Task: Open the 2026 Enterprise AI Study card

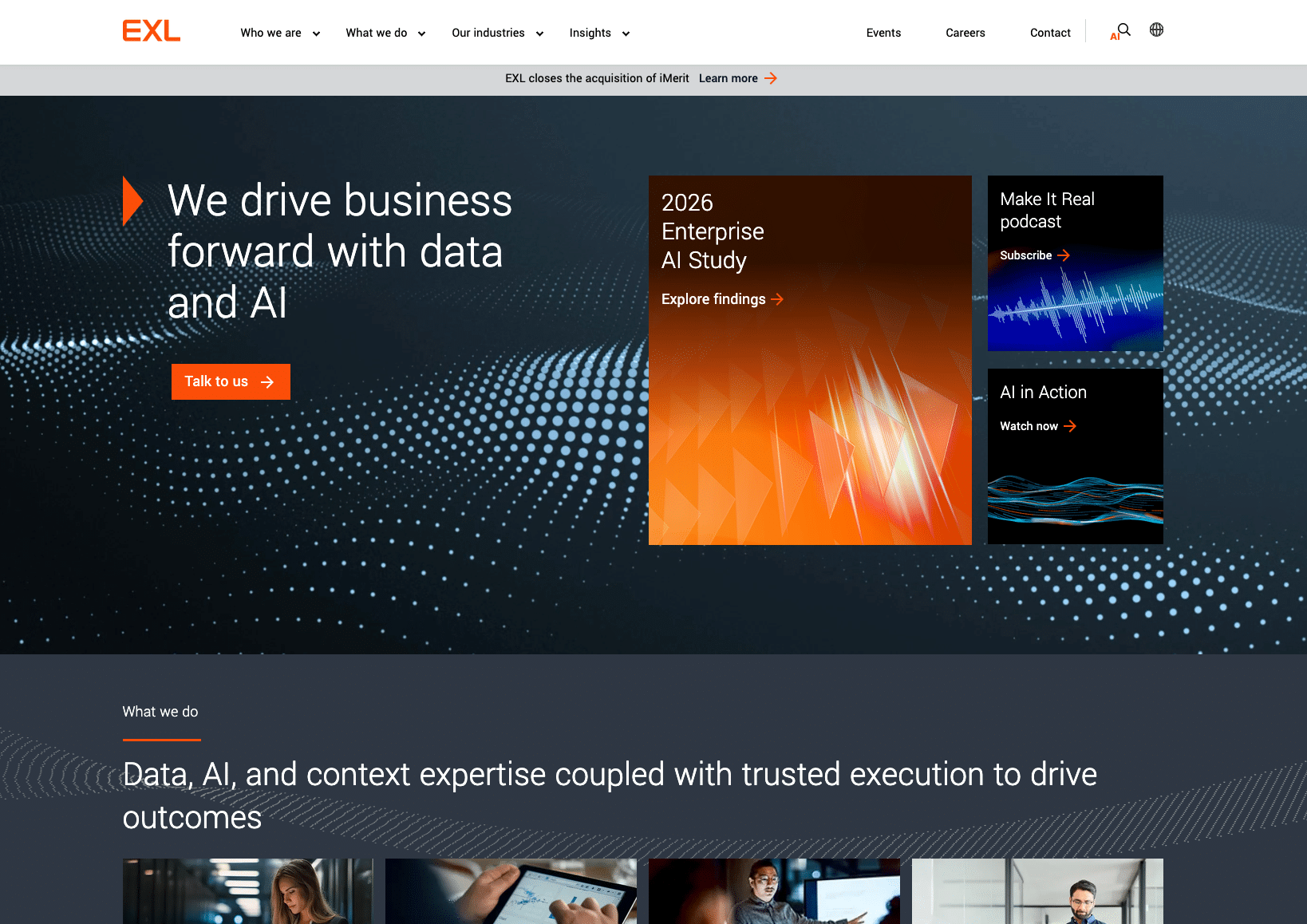Action: point(810,360)
